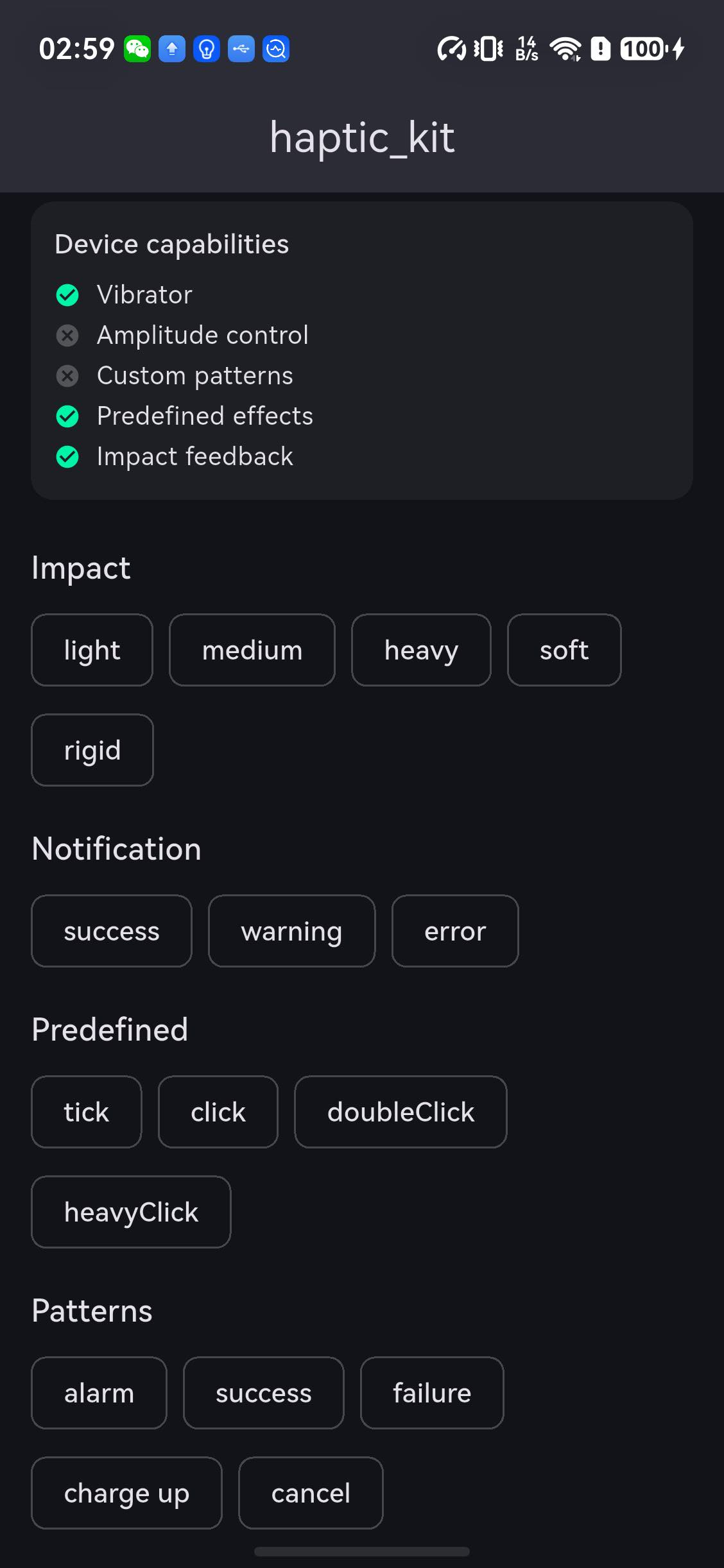Screen dimensions: 724x1568
Task: Tap the cancel pattern button
Action: pos(311,1493)
